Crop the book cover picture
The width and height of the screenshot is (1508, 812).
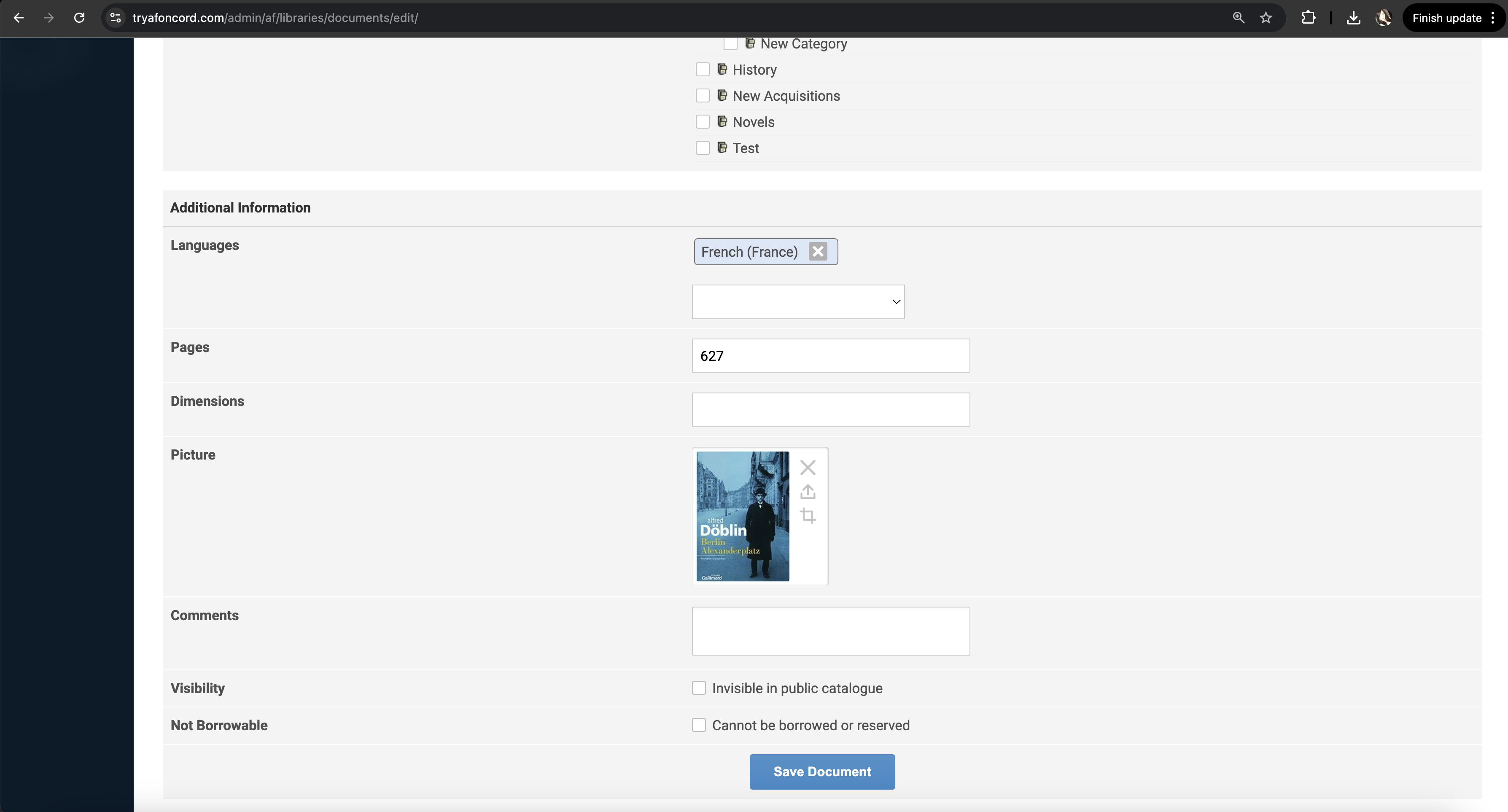click(x=807, y=516)
